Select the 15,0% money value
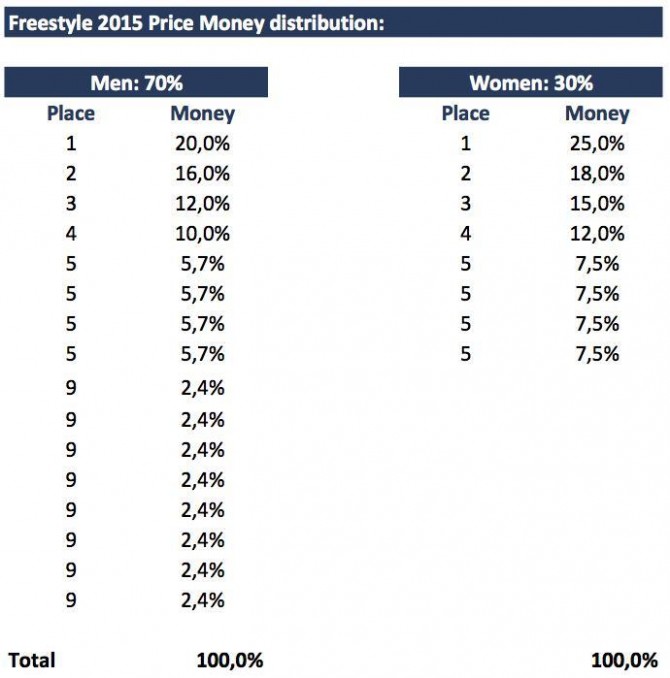The width and height of the screenshot is (670, 678). [x=597, y=204]
